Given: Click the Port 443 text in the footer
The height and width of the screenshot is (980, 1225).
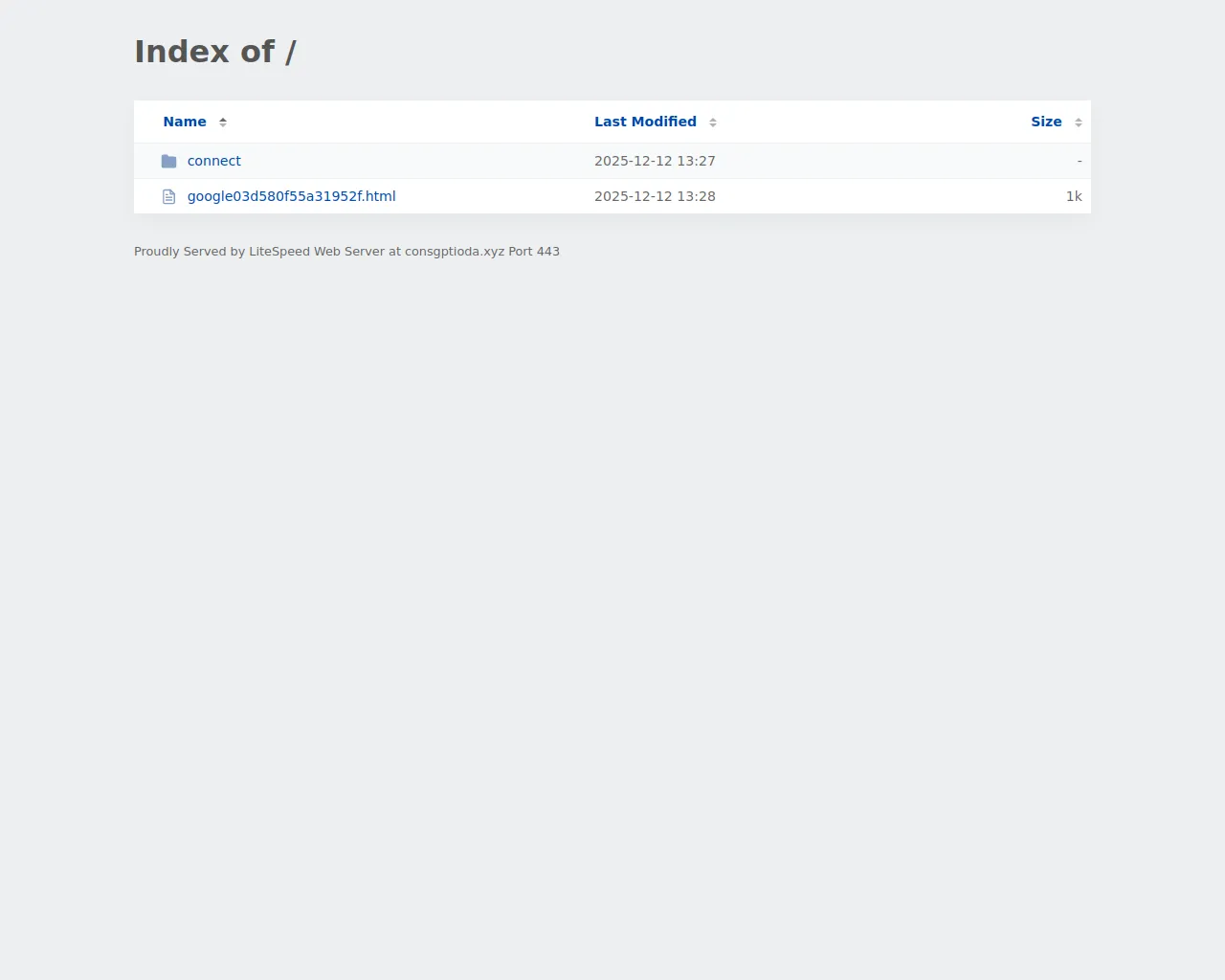Looking at the screenshot, I should 534,252.
